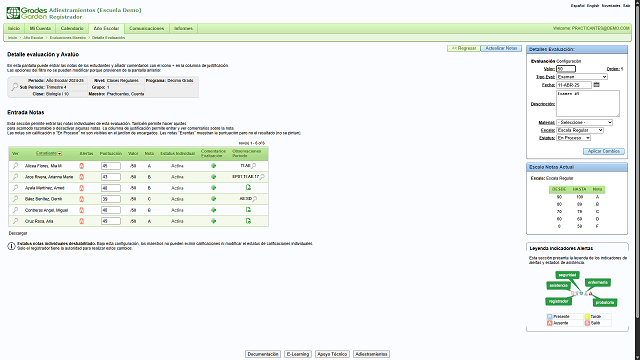Add evaluation comment for Ayala Martínez
640x360 pixels.
213,188
